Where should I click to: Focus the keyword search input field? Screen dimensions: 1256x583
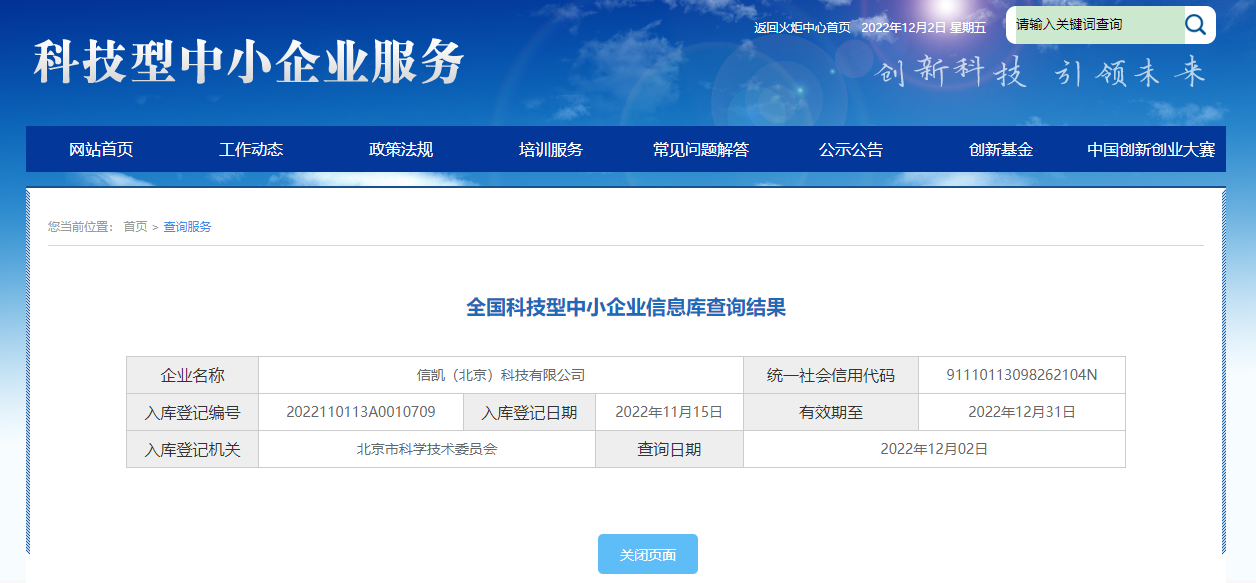pos(1096,25)
